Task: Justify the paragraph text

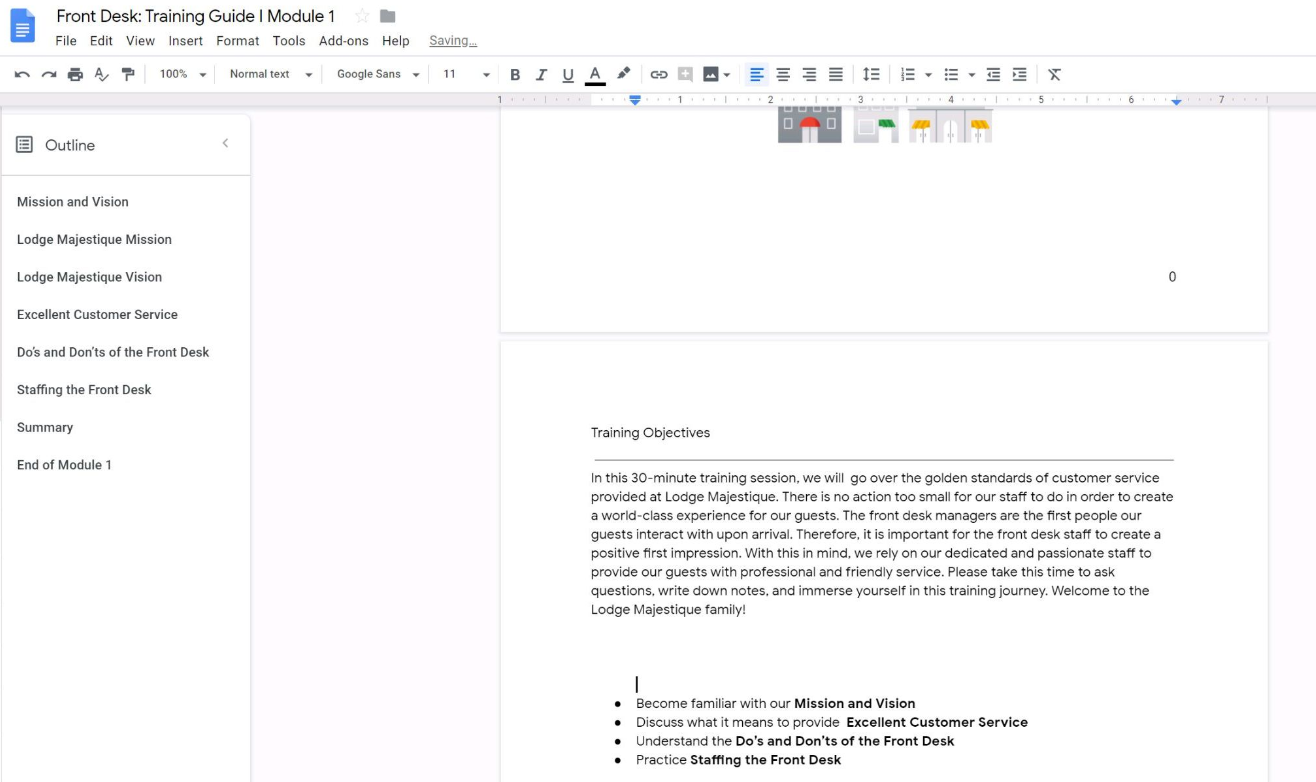Action: tap(835, 74)
